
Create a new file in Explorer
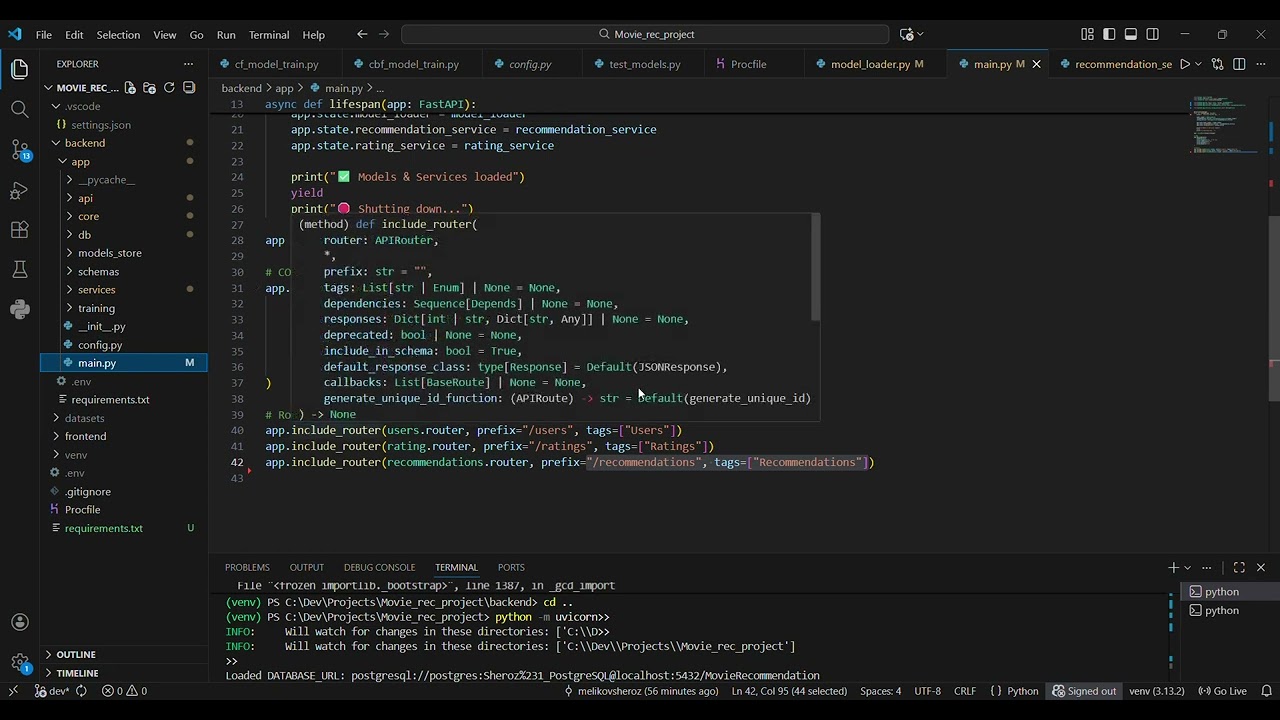point(132,88)
